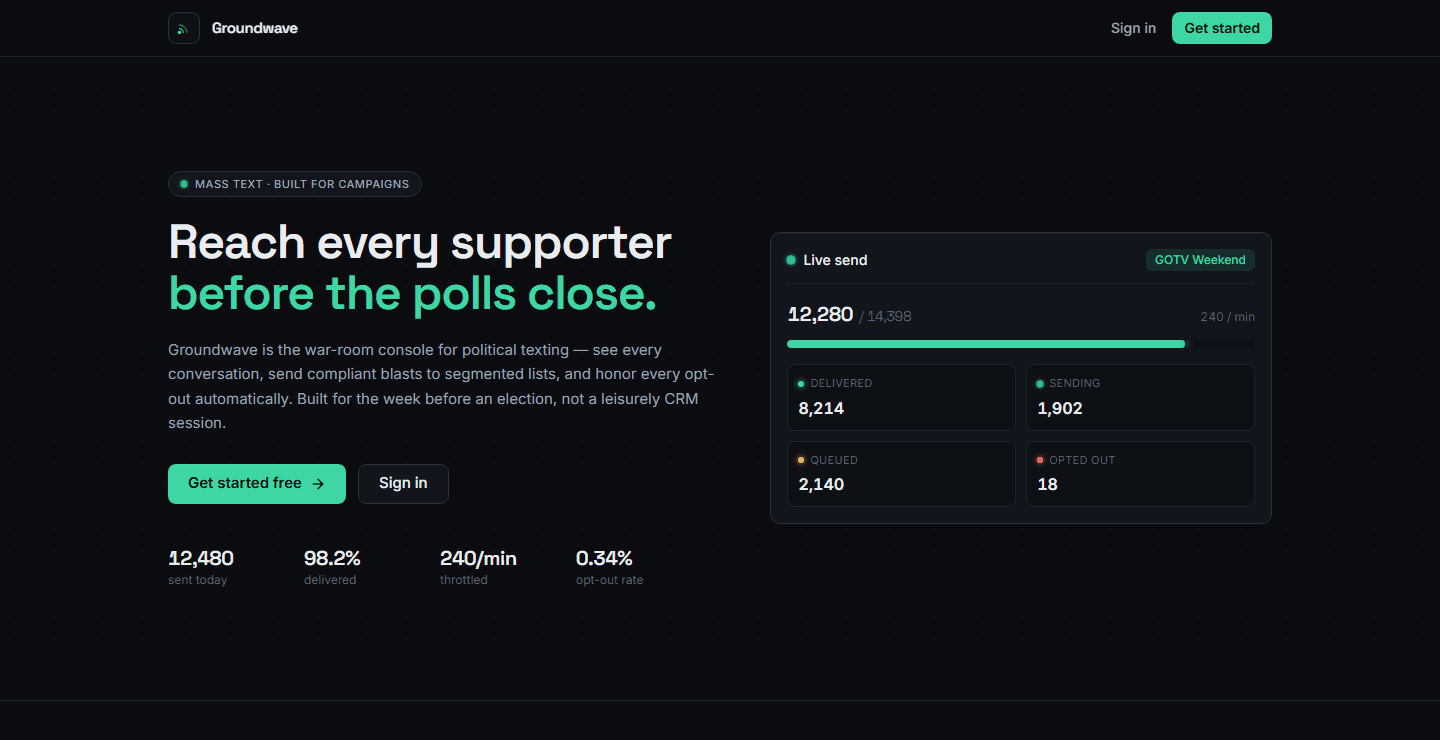Click the before the polls close heading
This screenshot has height=740, width=1440.
pyautogui.click(x=413, y=294)
